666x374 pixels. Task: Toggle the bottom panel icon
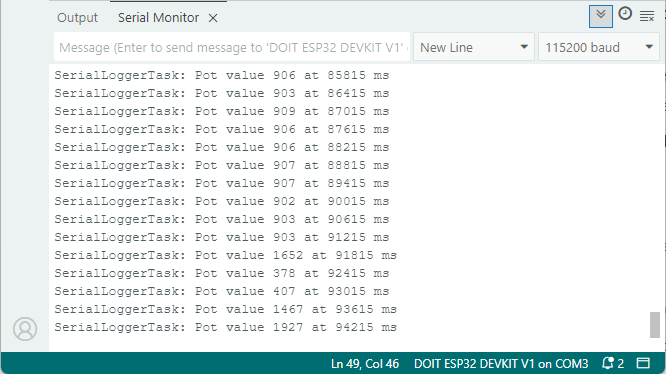click(643, 363)
